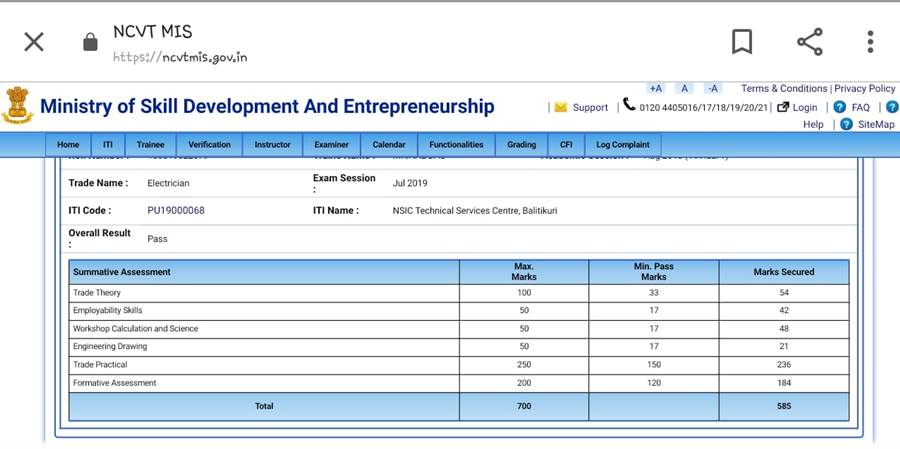900x449 pixels.
Task: Reset font size with A
Action: coord(684,88)
